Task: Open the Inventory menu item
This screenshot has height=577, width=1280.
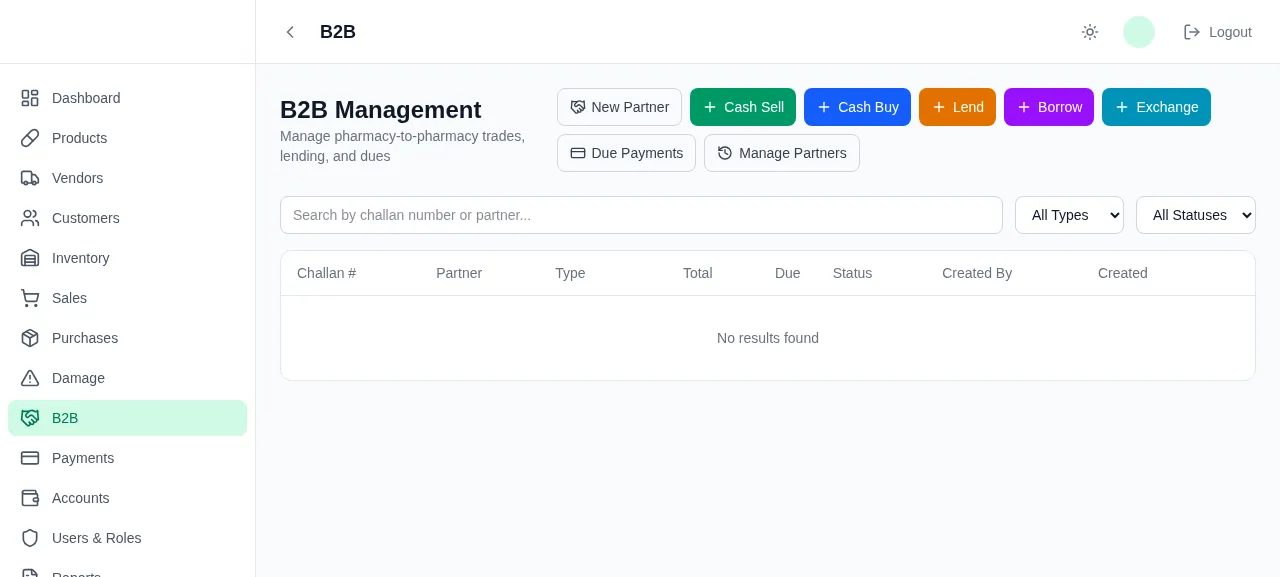Action: tap(127, 258)
